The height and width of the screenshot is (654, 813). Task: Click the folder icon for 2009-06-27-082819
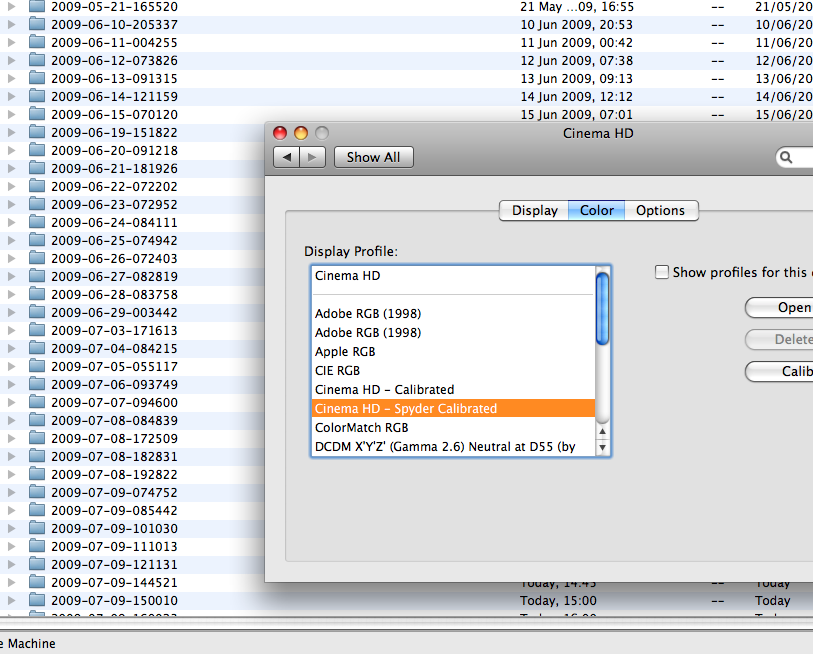[37, 276]
